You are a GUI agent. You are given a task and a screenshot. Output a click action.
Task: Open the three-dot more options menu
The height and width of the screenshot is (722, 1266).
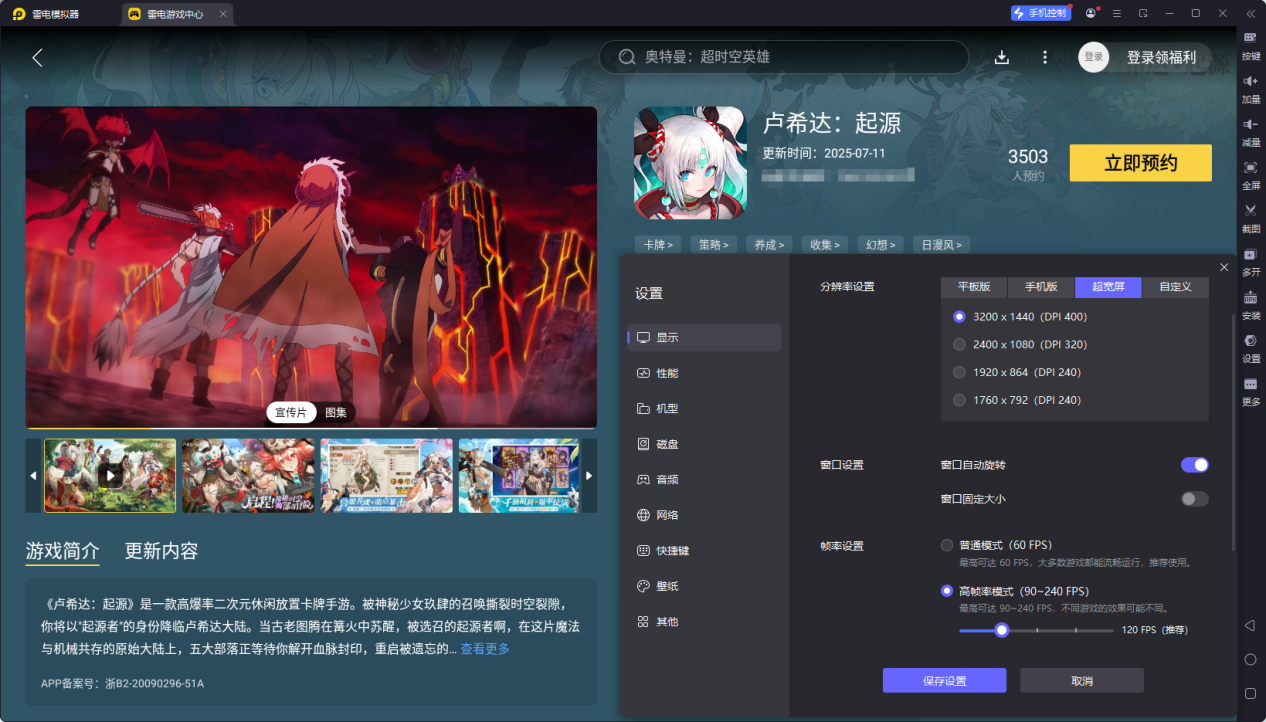click(1045, 57)
